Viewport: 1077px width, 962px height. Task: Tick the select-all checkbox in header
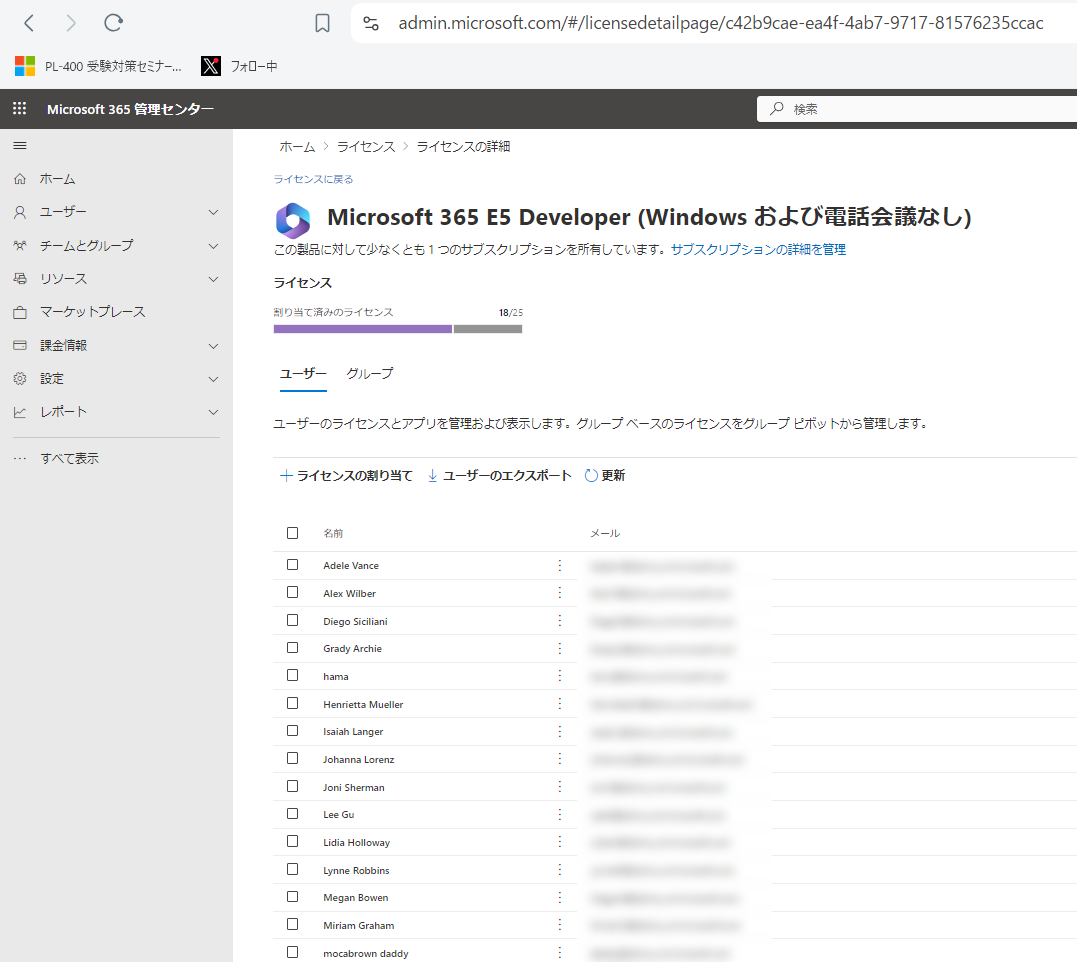tap(293, 533)
